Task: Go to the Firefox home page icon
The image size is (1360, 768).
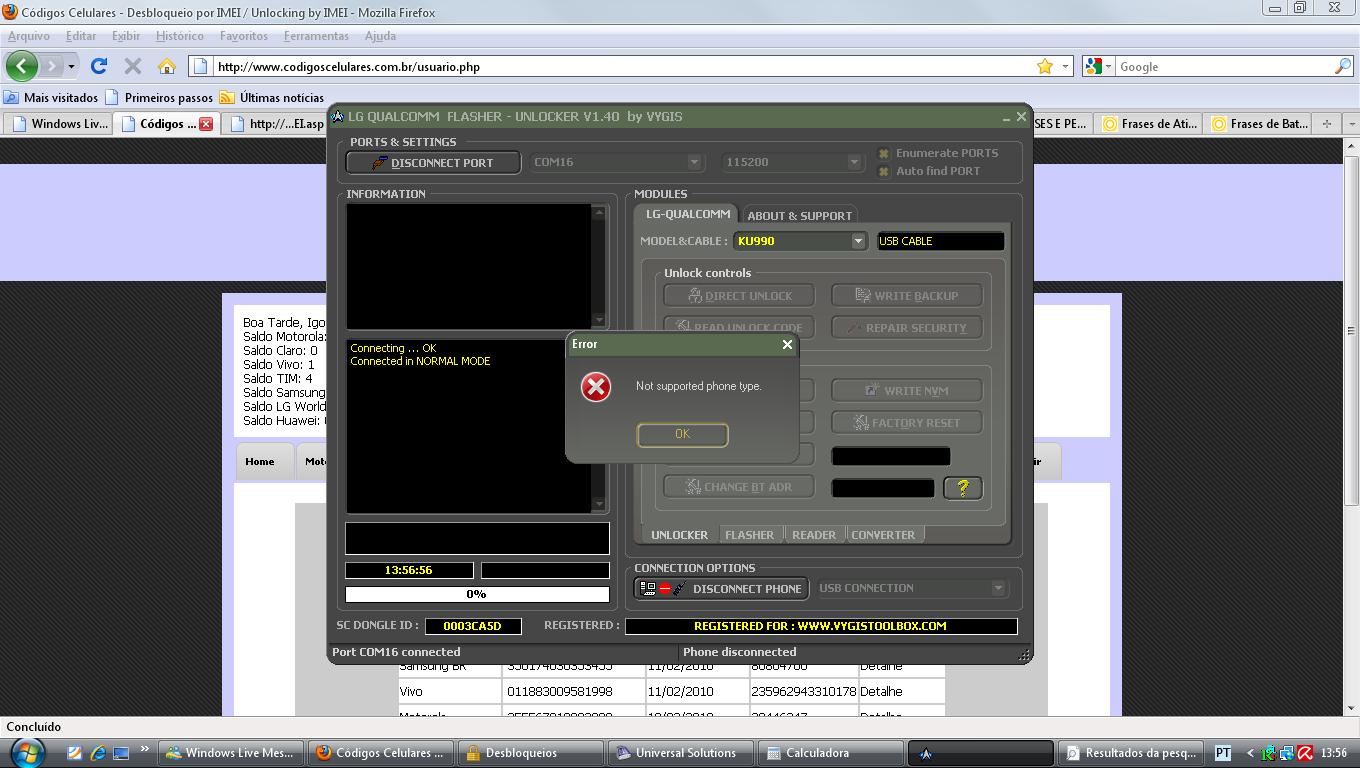Action: tap(167, 66)
